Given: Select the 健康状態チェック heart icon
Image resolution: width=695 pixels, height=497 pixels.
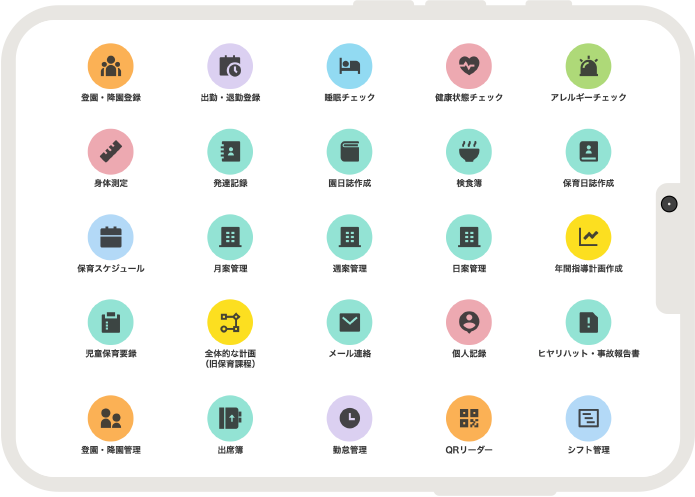Looking at the screenshot, I should 469,67.
